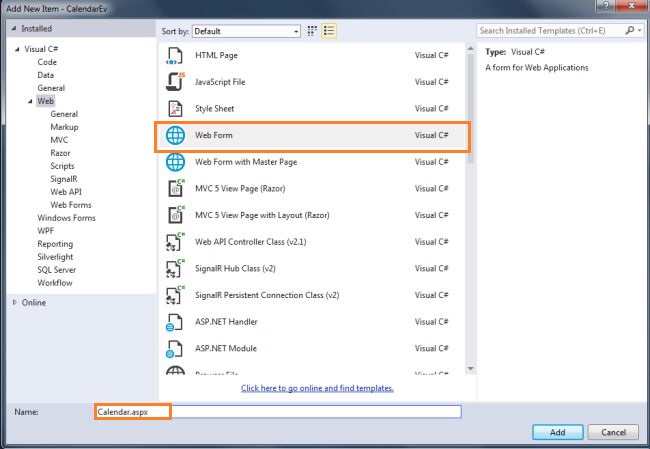The height and width of the screenshot is (449, 650).
Task: Select the 'Style Sheet' template name
Action: pyautogui.click(x=214, y=109)
